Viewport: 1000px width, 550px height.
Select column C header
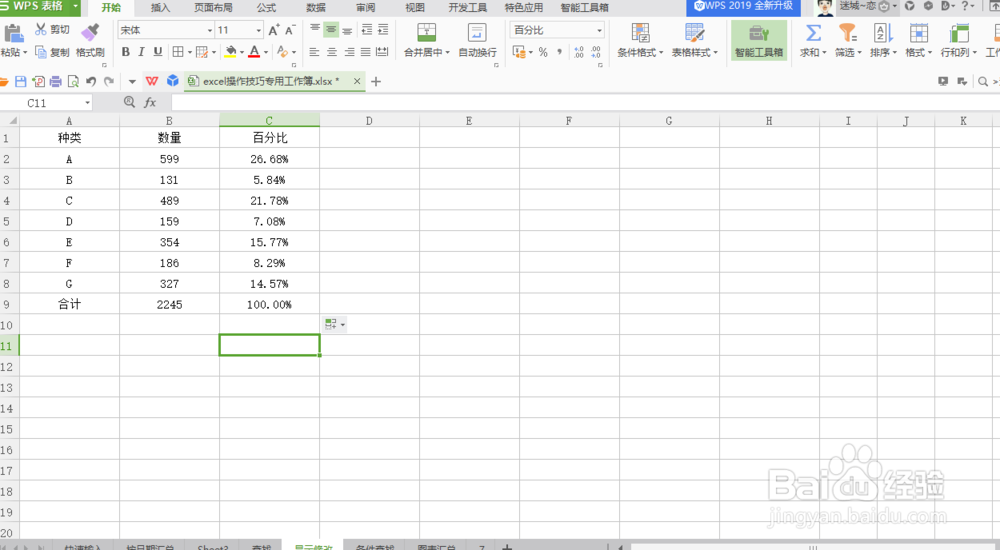(x=269, y=121)
